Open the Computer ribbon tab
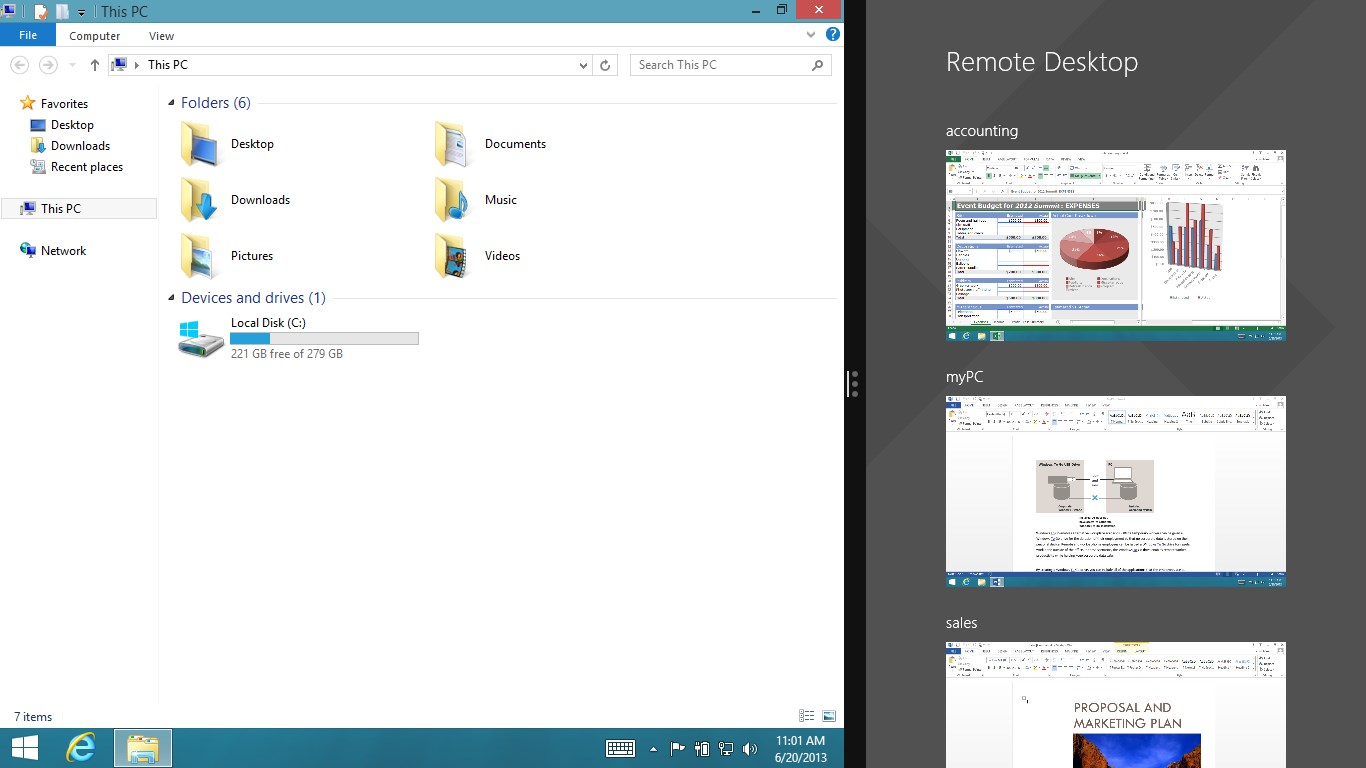The width and height of the screenshot is (1366, 768). point(95,36)
